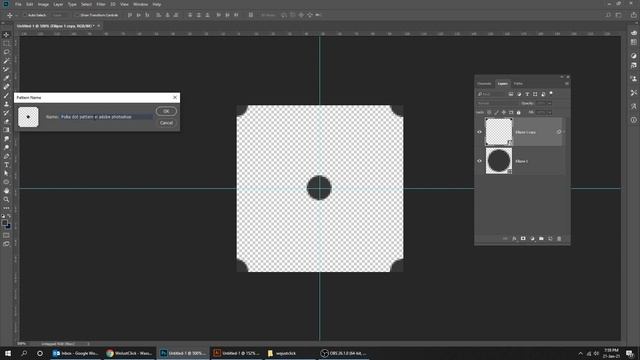The height and width of the screenshot is (360, 640).
Task: Click the add layer style fx icon
Action: [x=514, y=238]
